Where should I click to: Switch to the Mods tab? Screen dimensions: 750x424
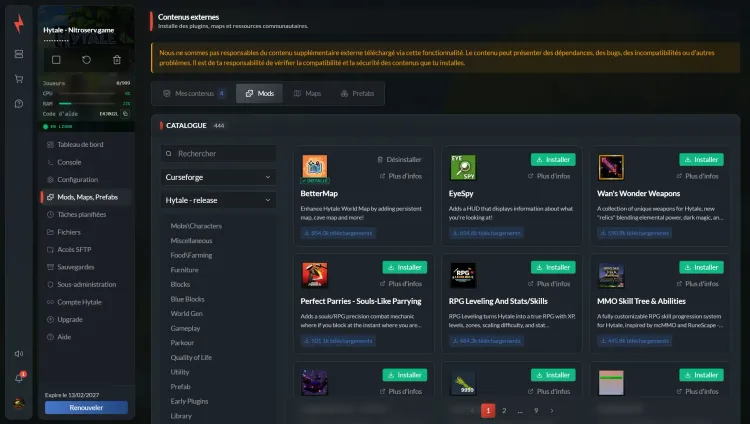259,93
